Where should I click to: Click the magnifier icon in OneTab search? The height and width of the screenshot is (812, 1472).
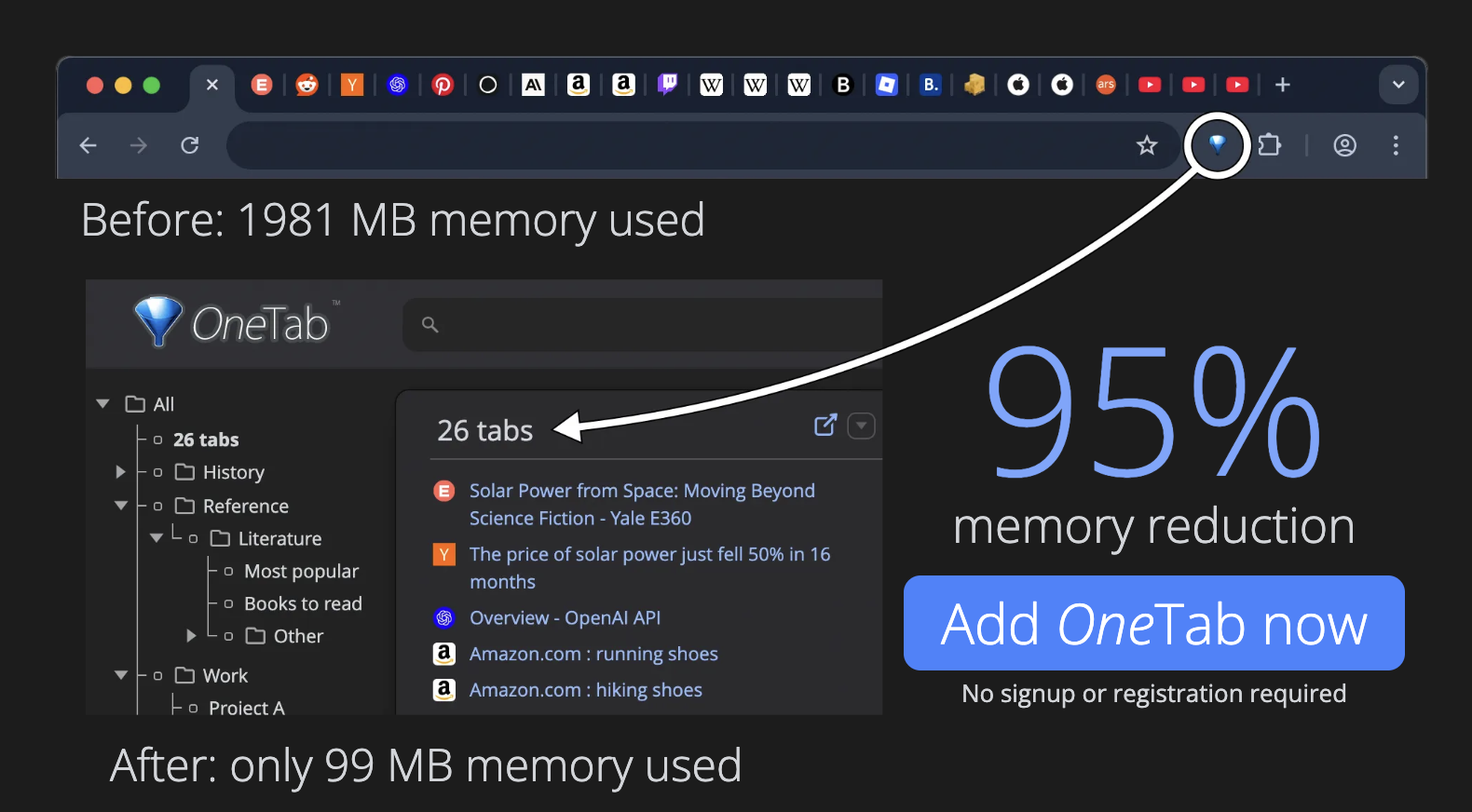coord(429,324)
